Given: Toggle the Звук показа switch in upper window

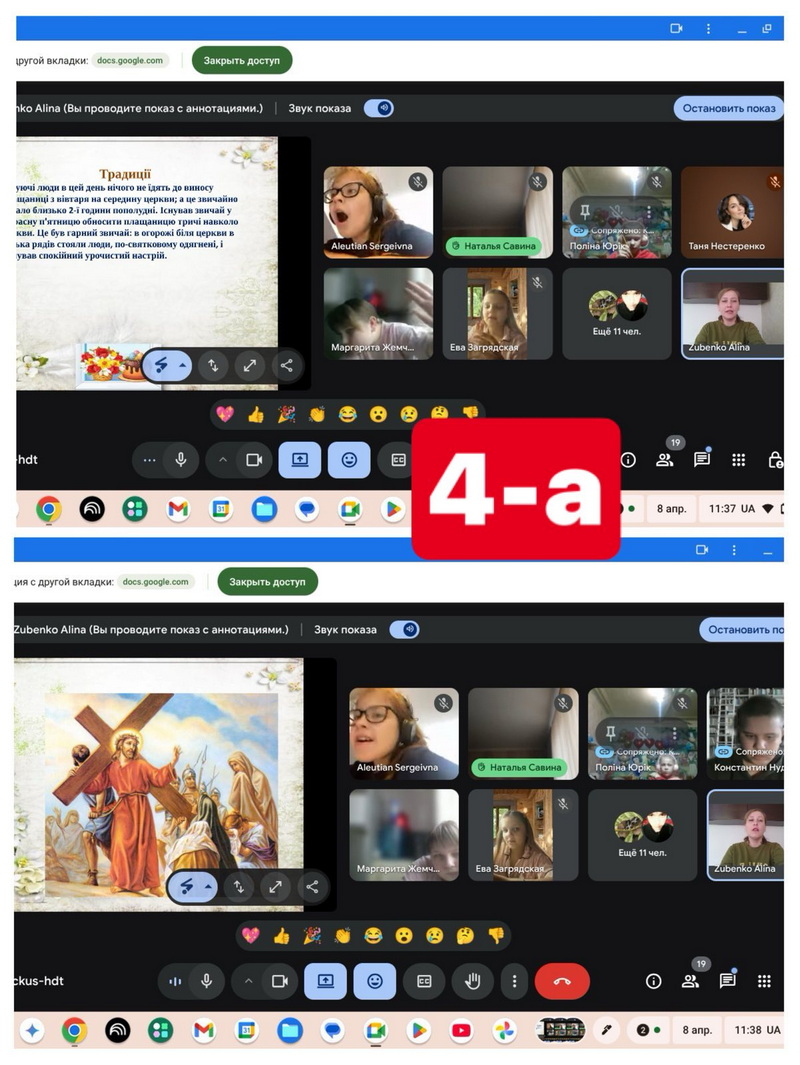Looking at the screenshot, I should [x=378, y=108].
